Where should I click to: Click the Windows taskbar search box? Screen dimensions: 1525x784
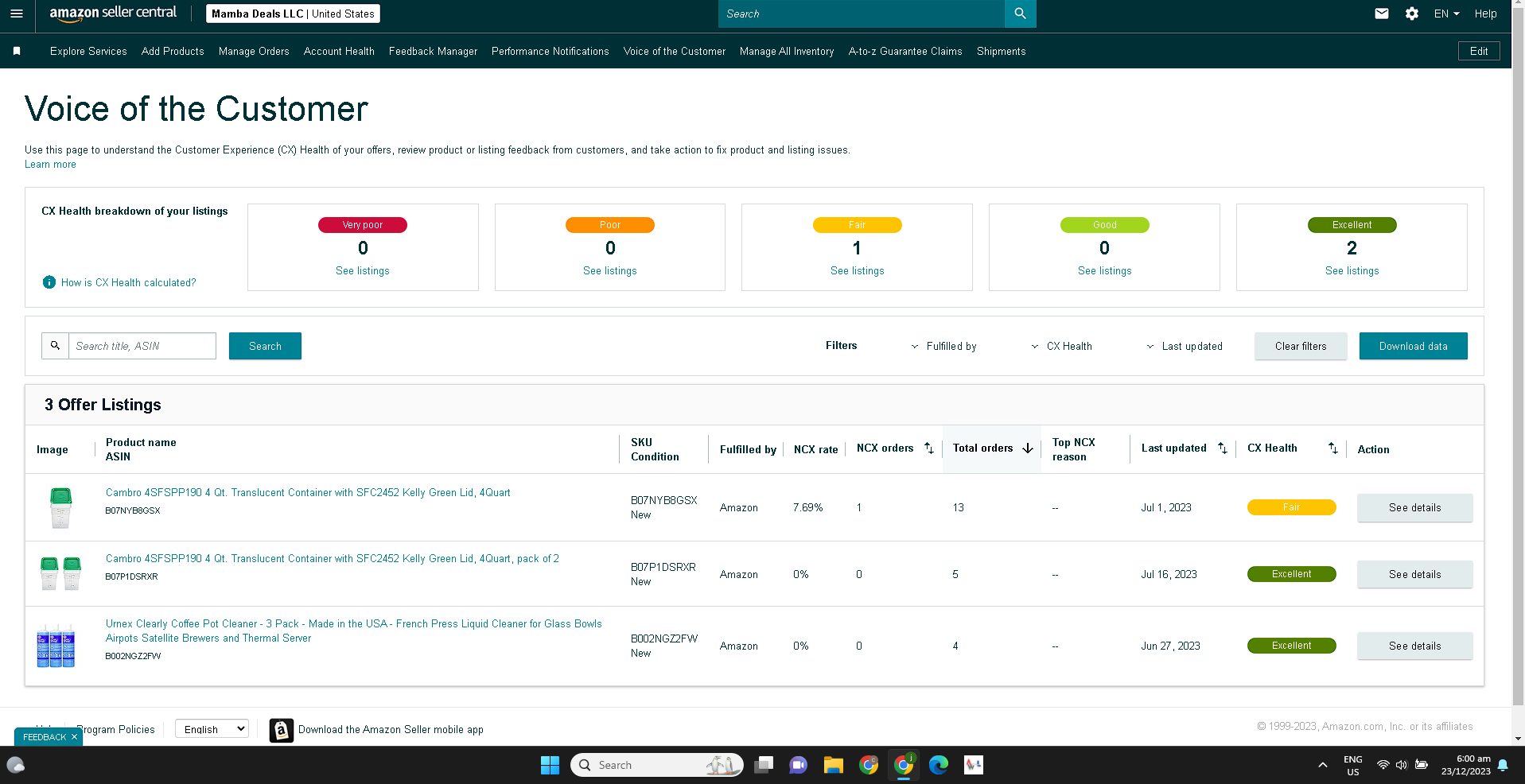point(657,765)
